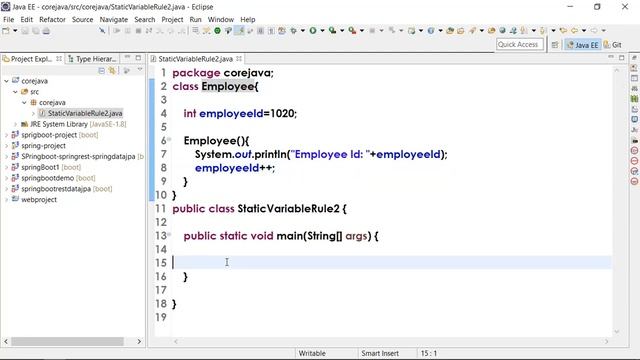
Task: Click the Last Edit Location arrow icon
Action: click(x=563, y=31)
